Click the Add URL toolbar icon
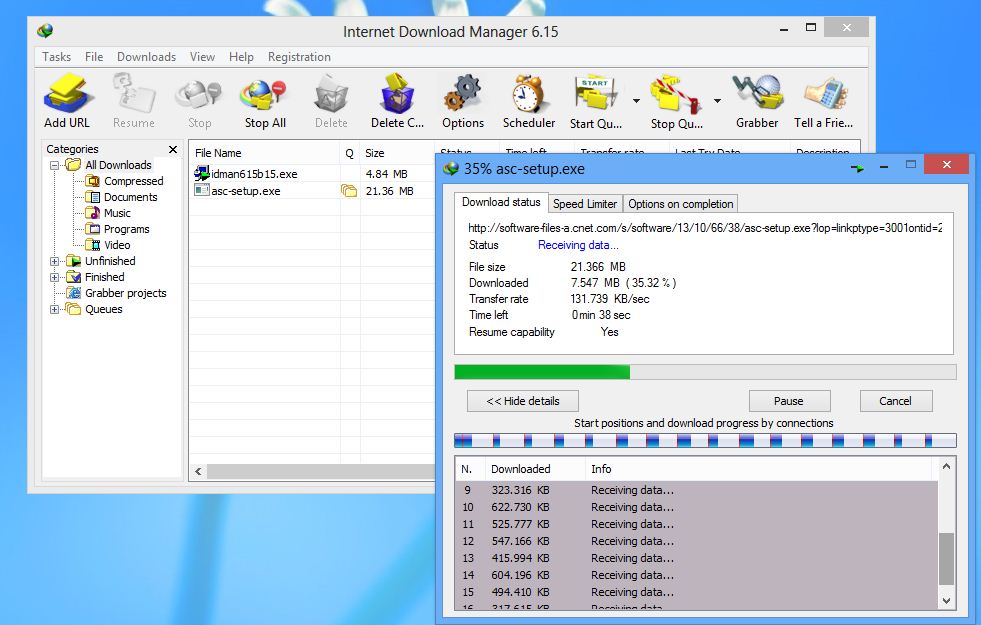Screen dimensions: 981x625 pos(67,94)
